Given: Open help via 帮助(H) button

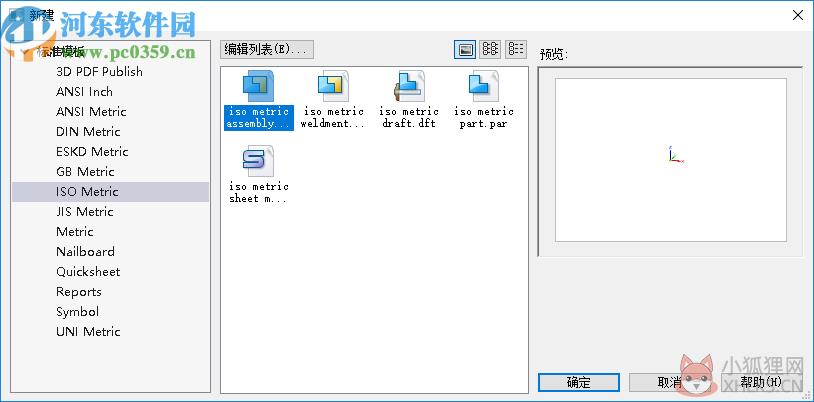Looking at the screenshot, I should tap(761, 383).
